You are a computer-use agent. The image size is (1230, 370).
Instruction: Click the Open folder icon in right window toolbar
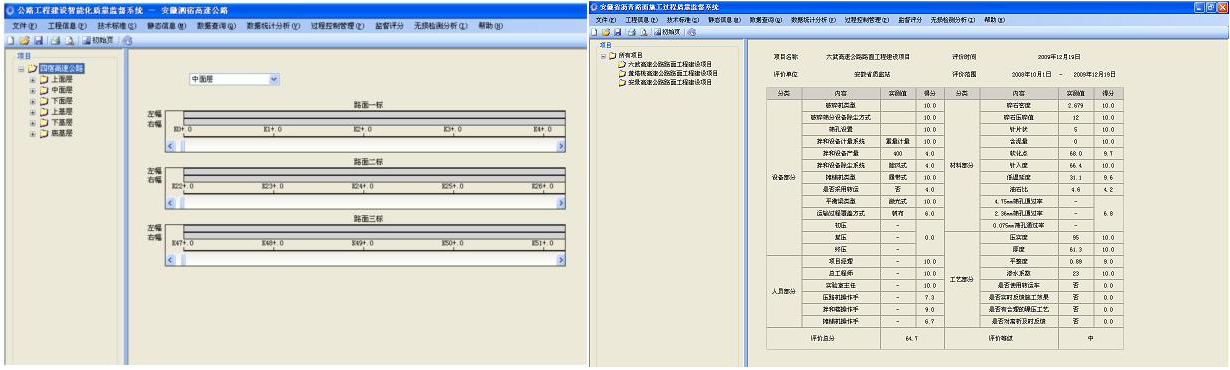(606, 32)
